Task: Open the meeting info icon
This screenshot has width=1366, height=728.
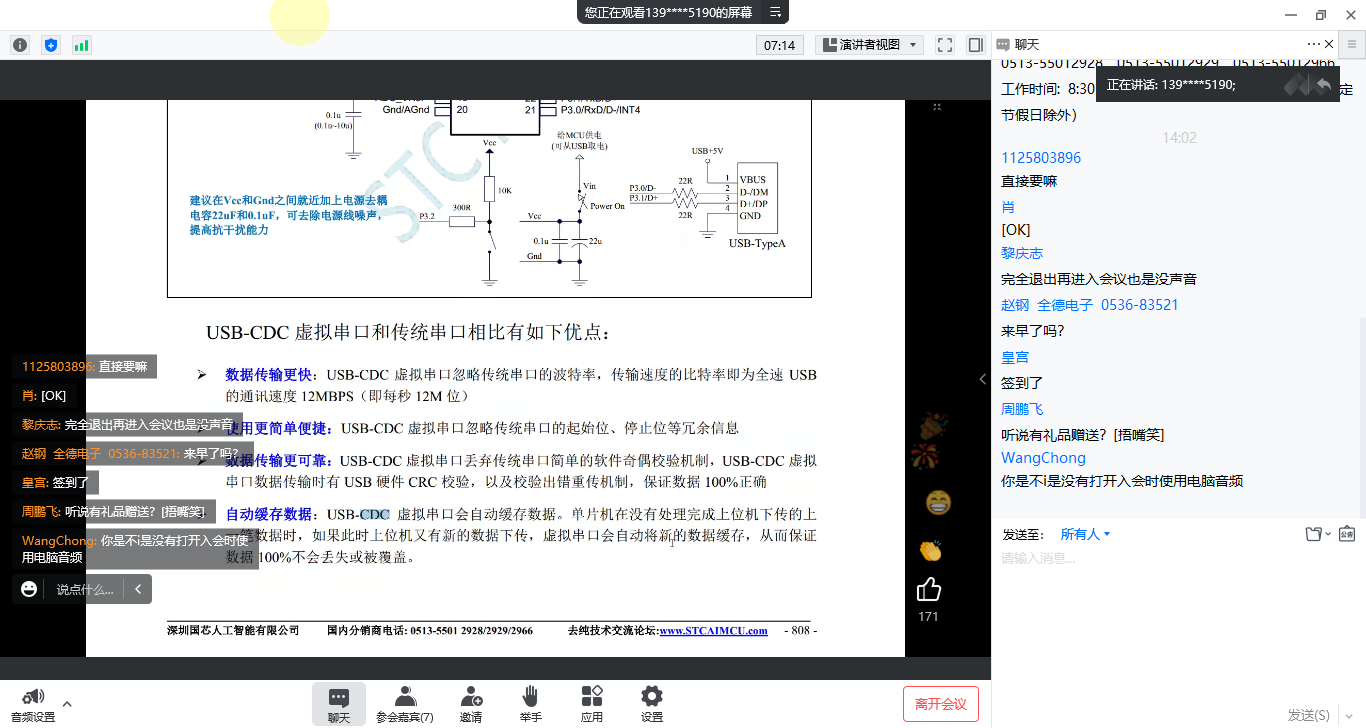Action: (20, 45)
